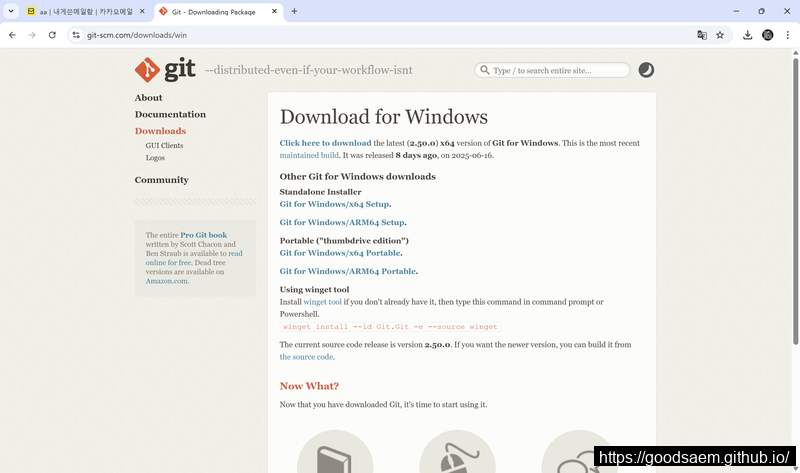Click the book icon circle
Viewport: 800px width, 473px height.
pyautogui.click(x=335, y=452)
